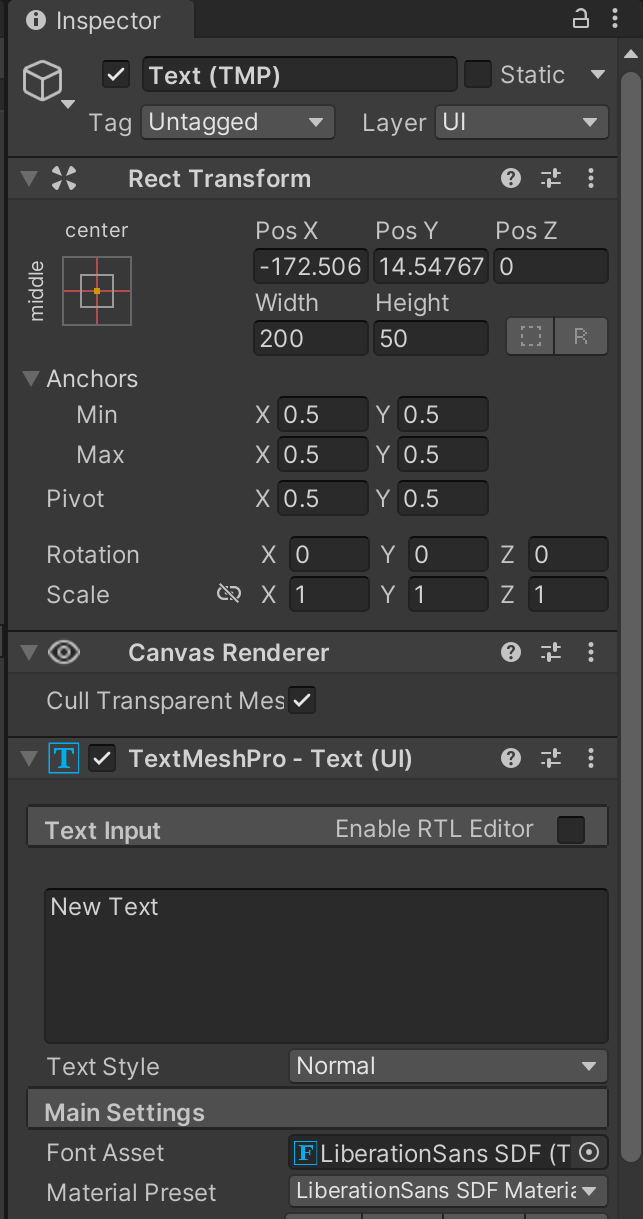The image size is (643, 1219).
Task: Uncheck Cull Transparent Mesh
Action: pyautogui.click(x=302, y=701)
